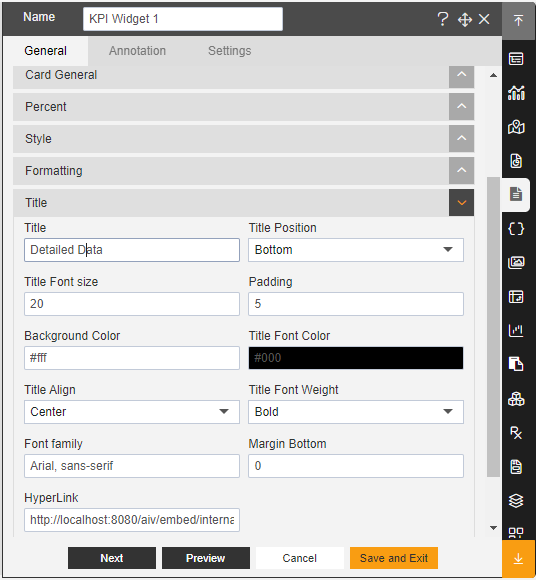Viewport: 536px width, 580px height.
Task: Expand the Card General section
Action: (x=461, y=75)
